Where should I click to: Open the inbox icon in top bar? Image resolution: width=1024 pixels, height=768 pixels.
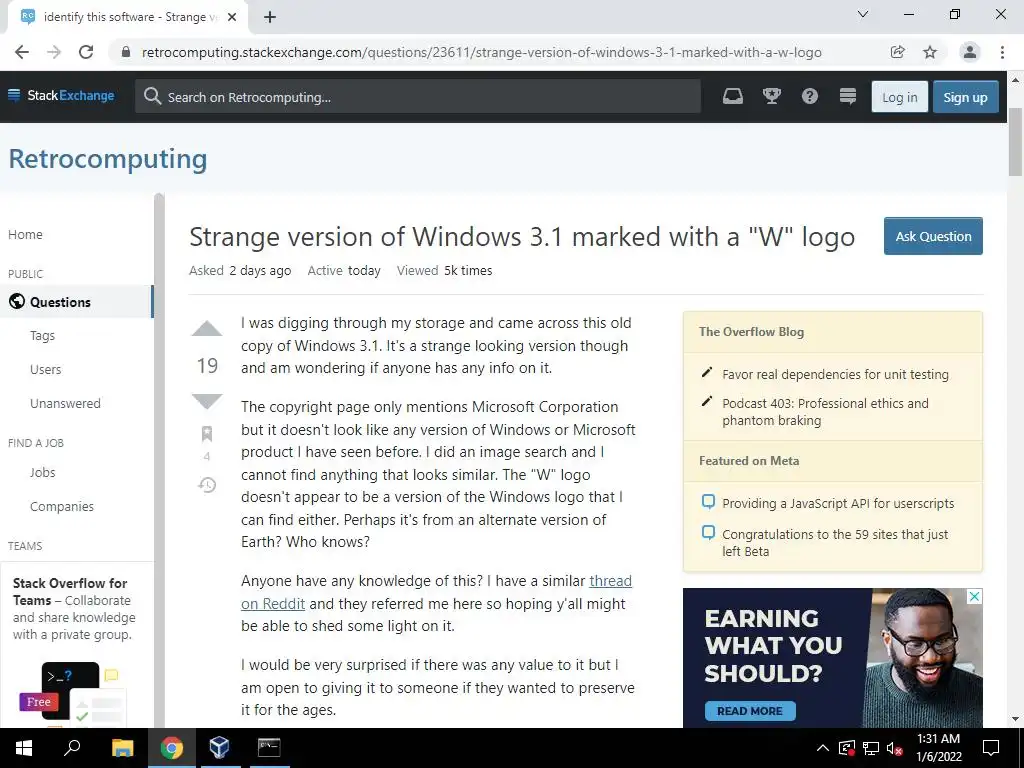[733, 97]
